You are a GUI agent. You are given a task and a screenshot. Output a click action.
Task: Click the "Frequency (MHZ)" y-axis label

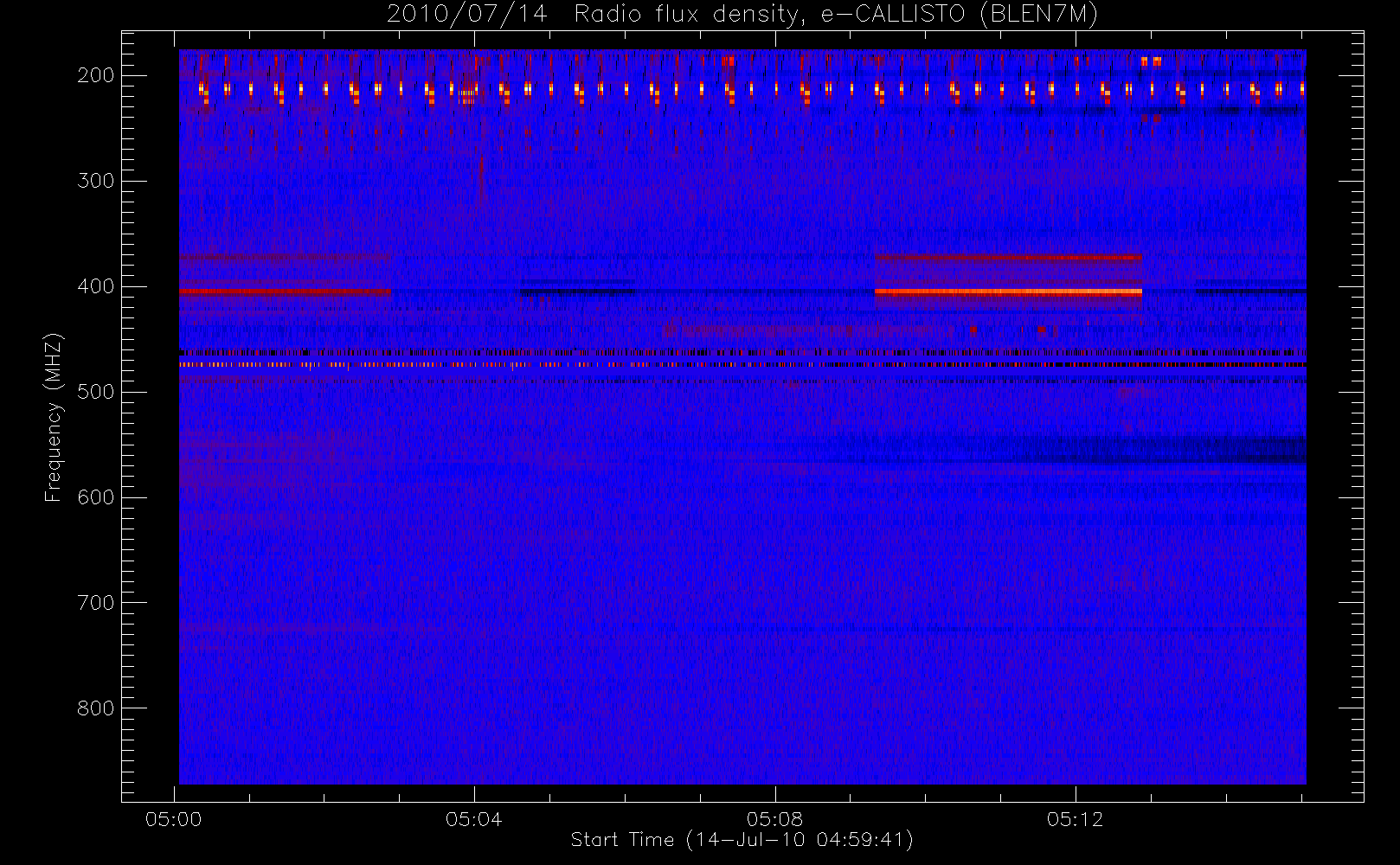tap(54, 417)
